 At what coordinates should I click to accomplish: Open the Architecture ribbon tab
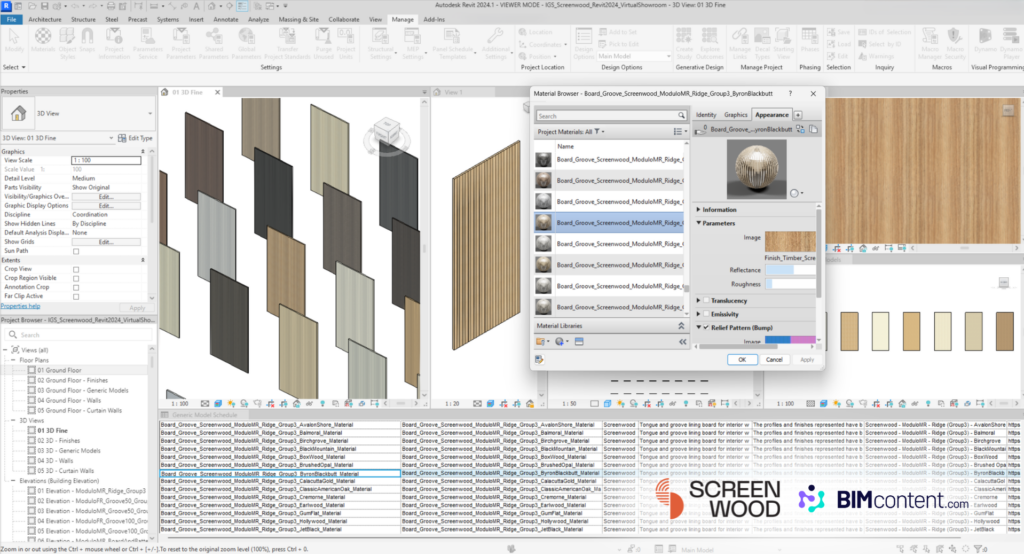[44, 20]
